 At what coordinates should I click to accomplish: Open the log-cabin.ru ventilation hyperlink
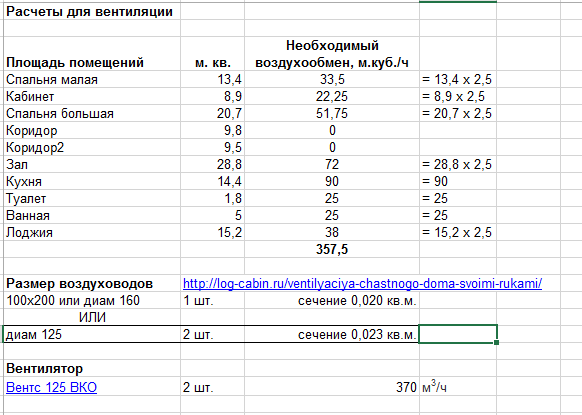362,284
